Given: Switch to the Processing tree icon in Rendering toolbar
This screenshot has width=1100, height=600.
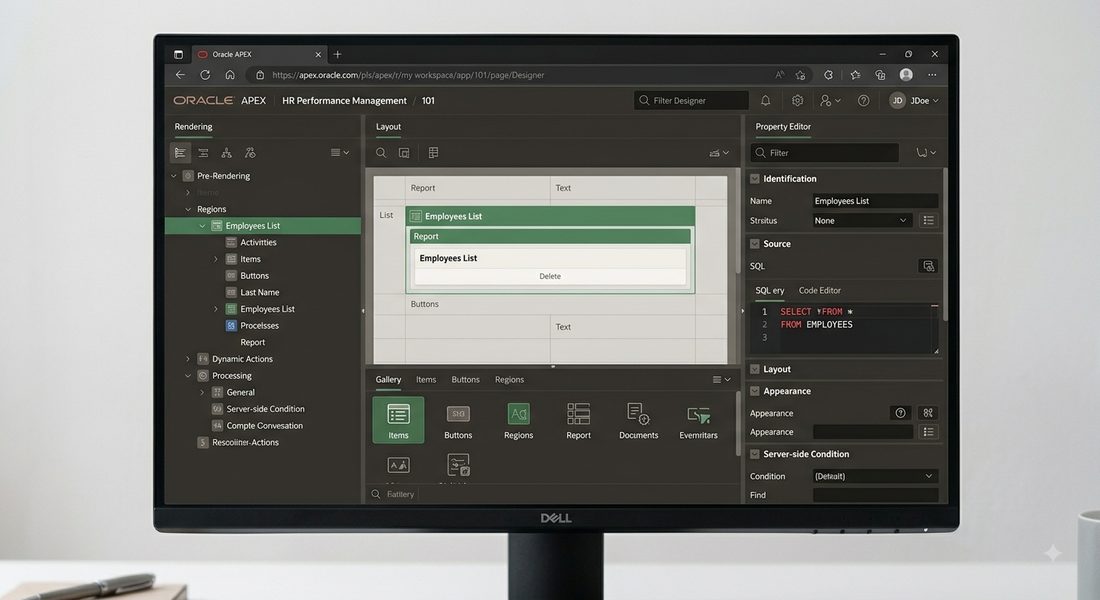Looking at the screenshot, I should point(227,152).
